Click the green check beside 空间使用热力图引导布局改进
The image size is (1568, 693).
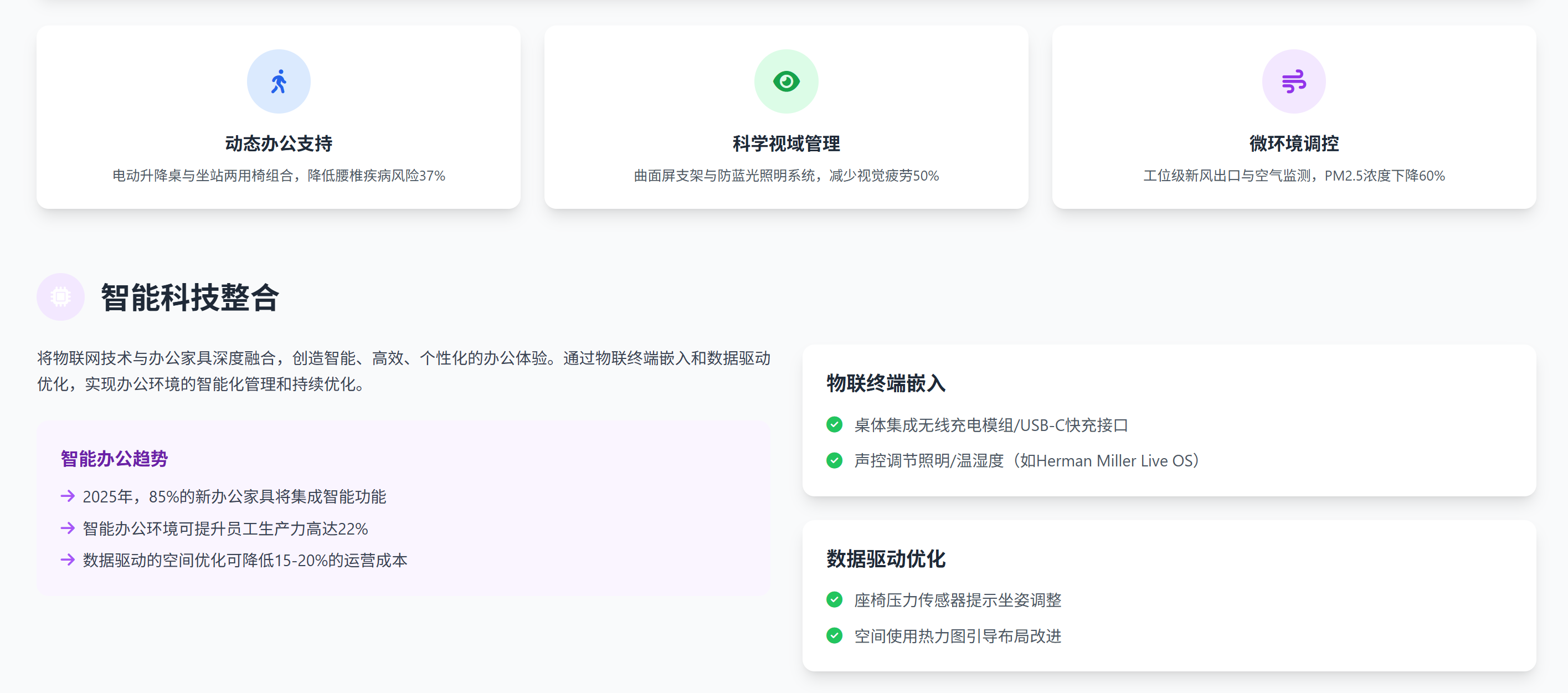[x=834, y=636]
